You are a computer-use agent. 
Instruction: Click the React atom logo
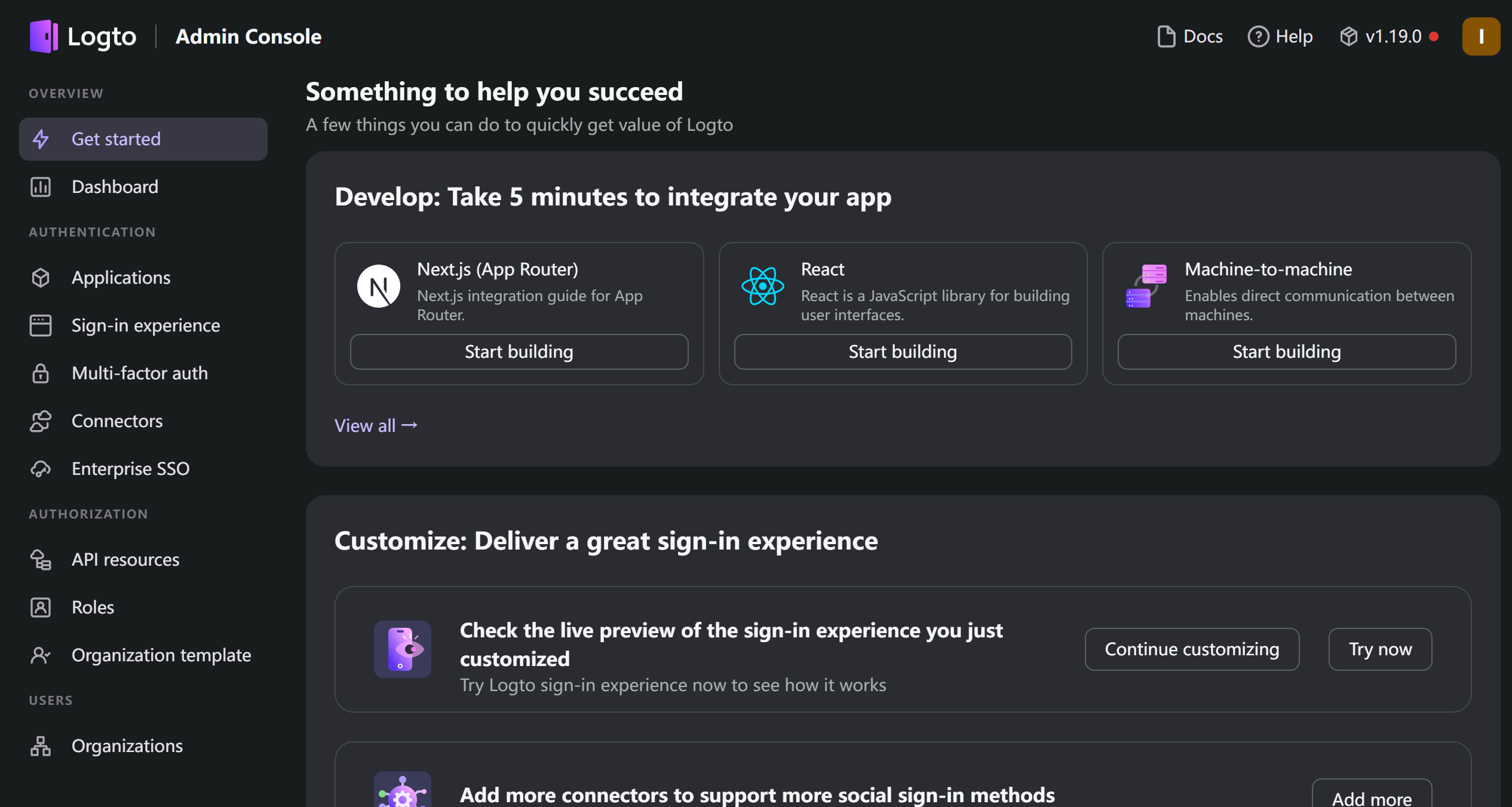pyautogui.click(x=762, y=286)
